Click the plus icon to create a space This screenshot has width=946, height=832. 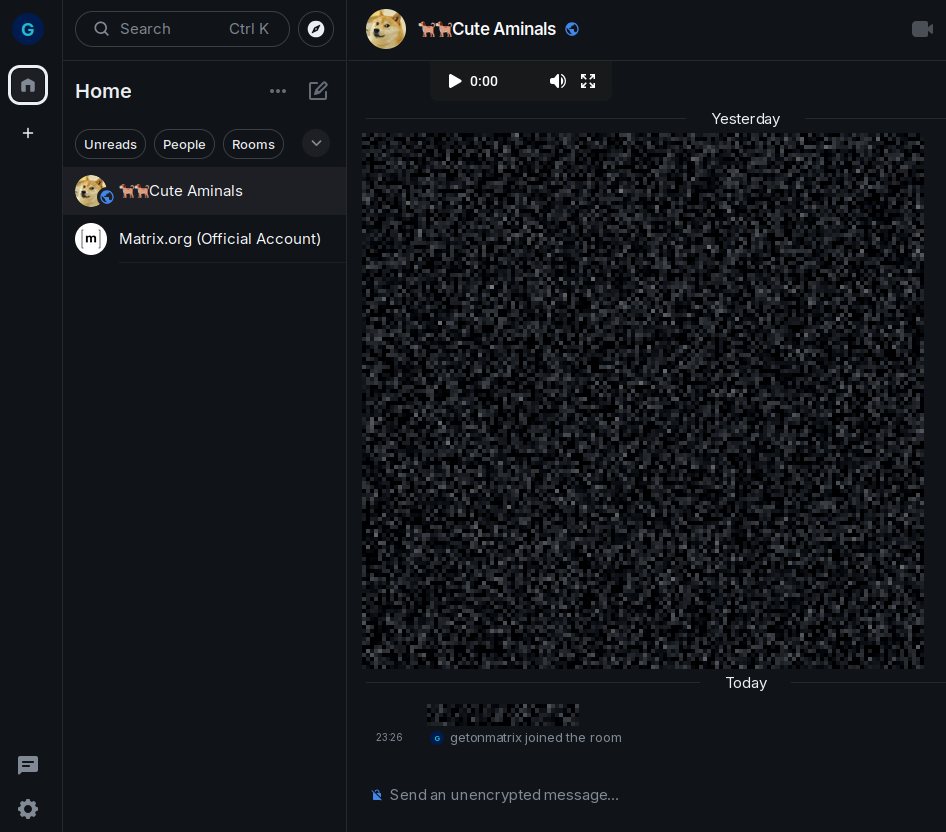(28, 133)
